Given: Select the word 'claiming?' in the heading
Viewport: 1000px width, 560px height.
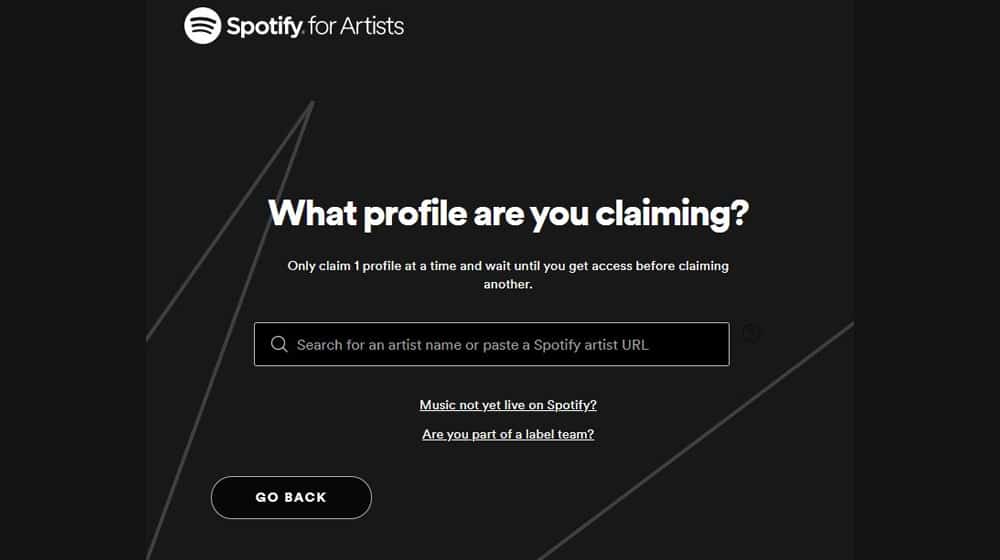Looking at the screenshot, I should coord(672,213).
